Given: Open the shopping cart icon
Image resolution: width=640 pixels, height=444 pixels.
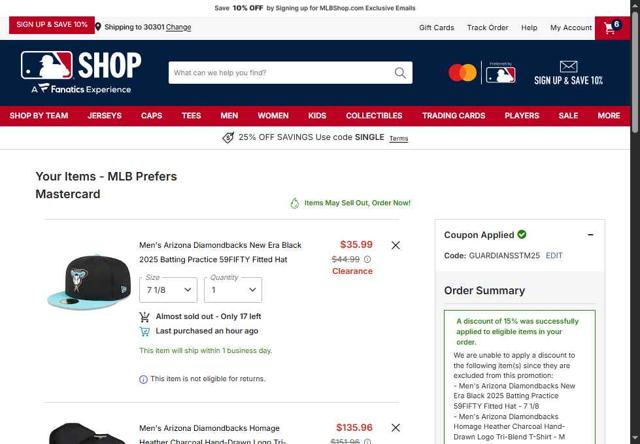Looking at the screenshot, I should pyautogui.click(x=612, y=28).
